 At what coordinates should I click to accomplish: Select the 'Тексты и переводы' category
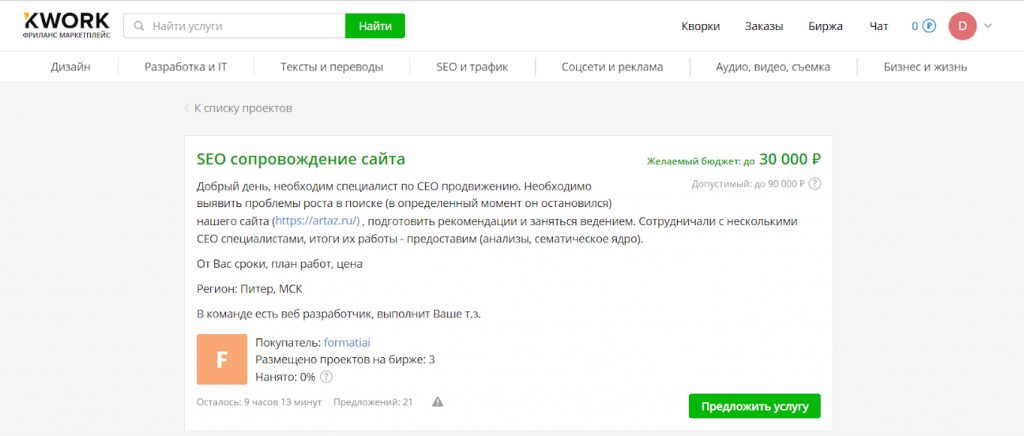point(332,67)
